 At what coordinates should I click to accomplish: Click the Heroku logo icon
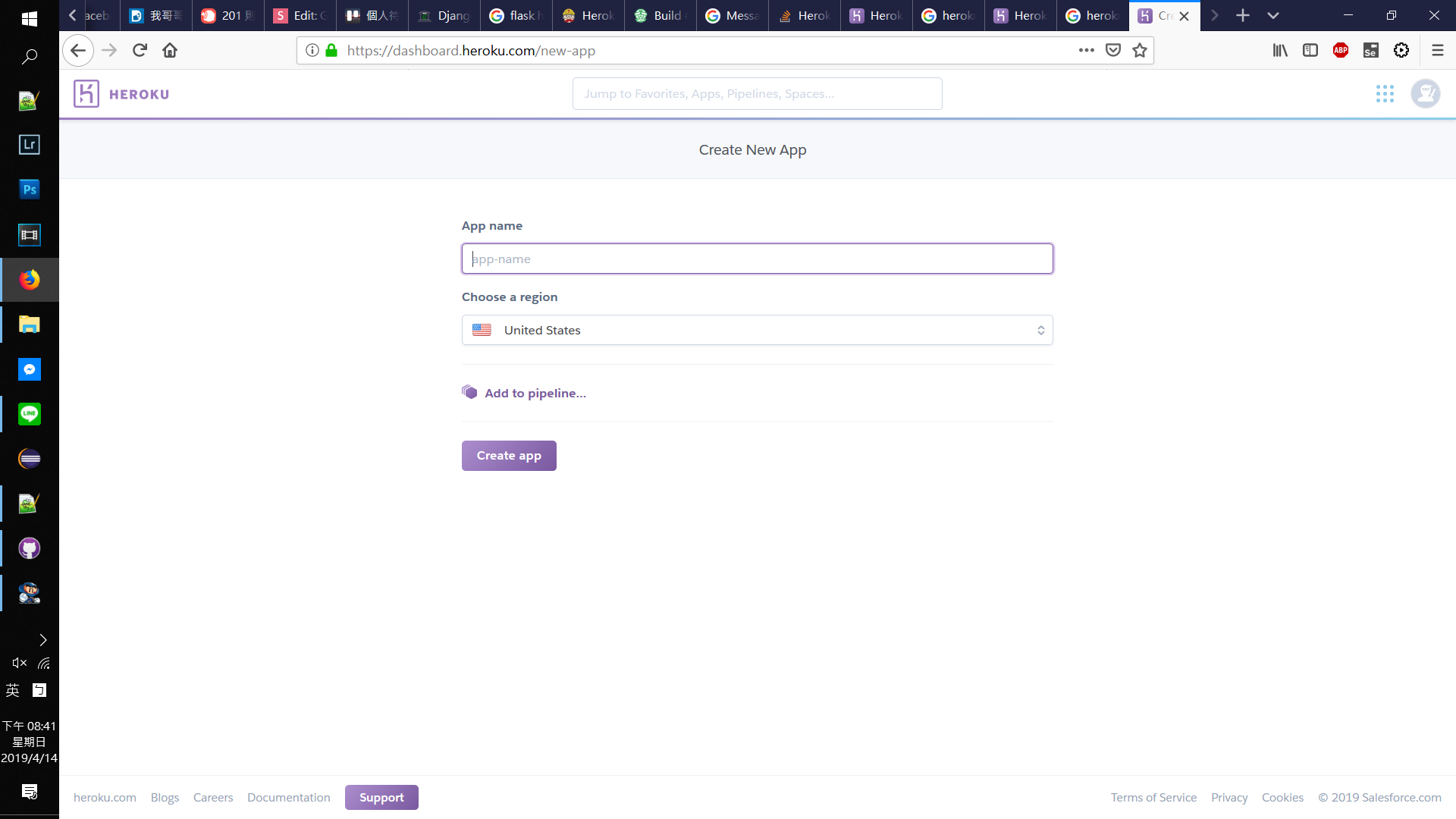click(x=86, y=94)
